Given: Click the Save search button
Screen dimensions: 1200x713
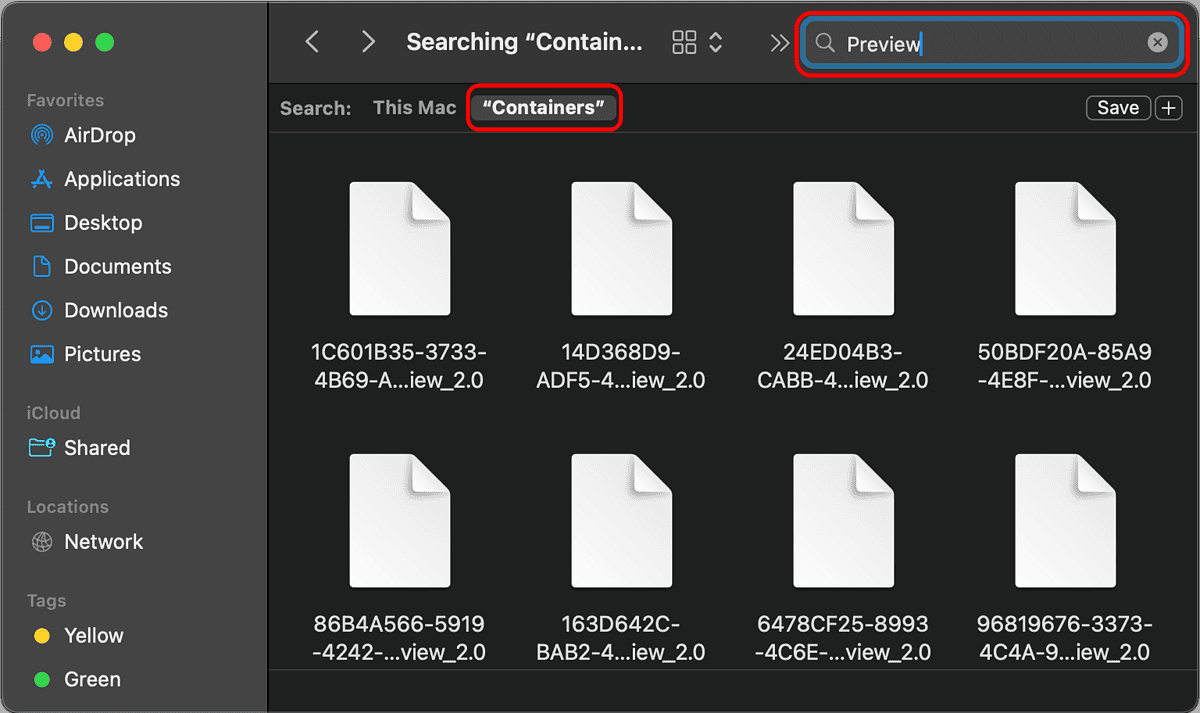Looking at the screenshot, I should 1117,108.
